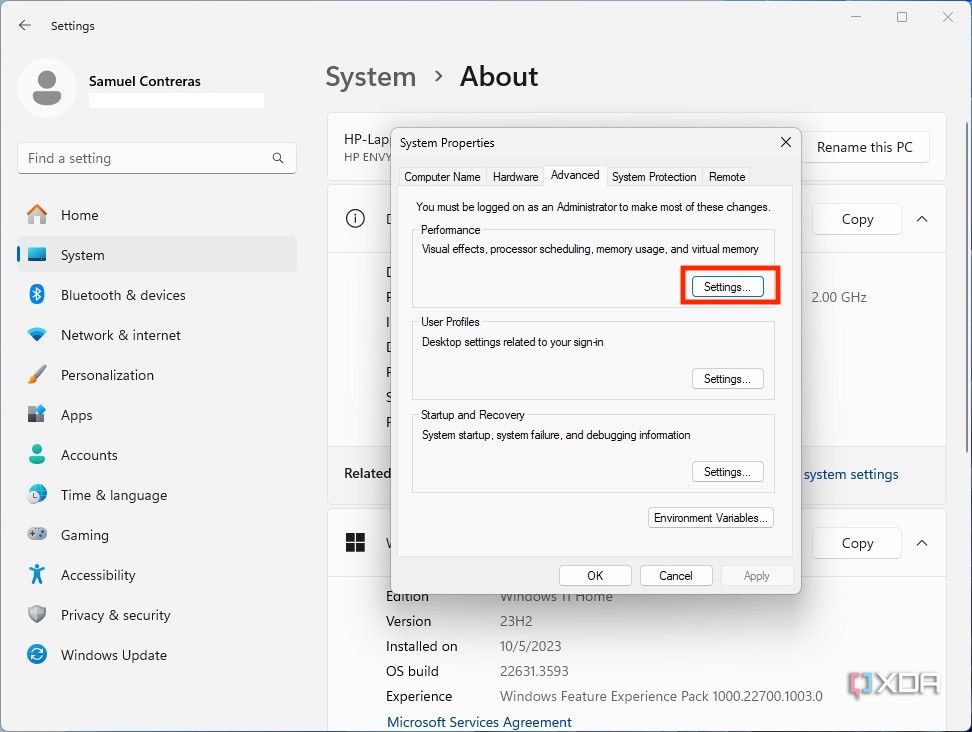The image size is (972, 732).
Task: Open Environment Variables
Action: [710, 518]
